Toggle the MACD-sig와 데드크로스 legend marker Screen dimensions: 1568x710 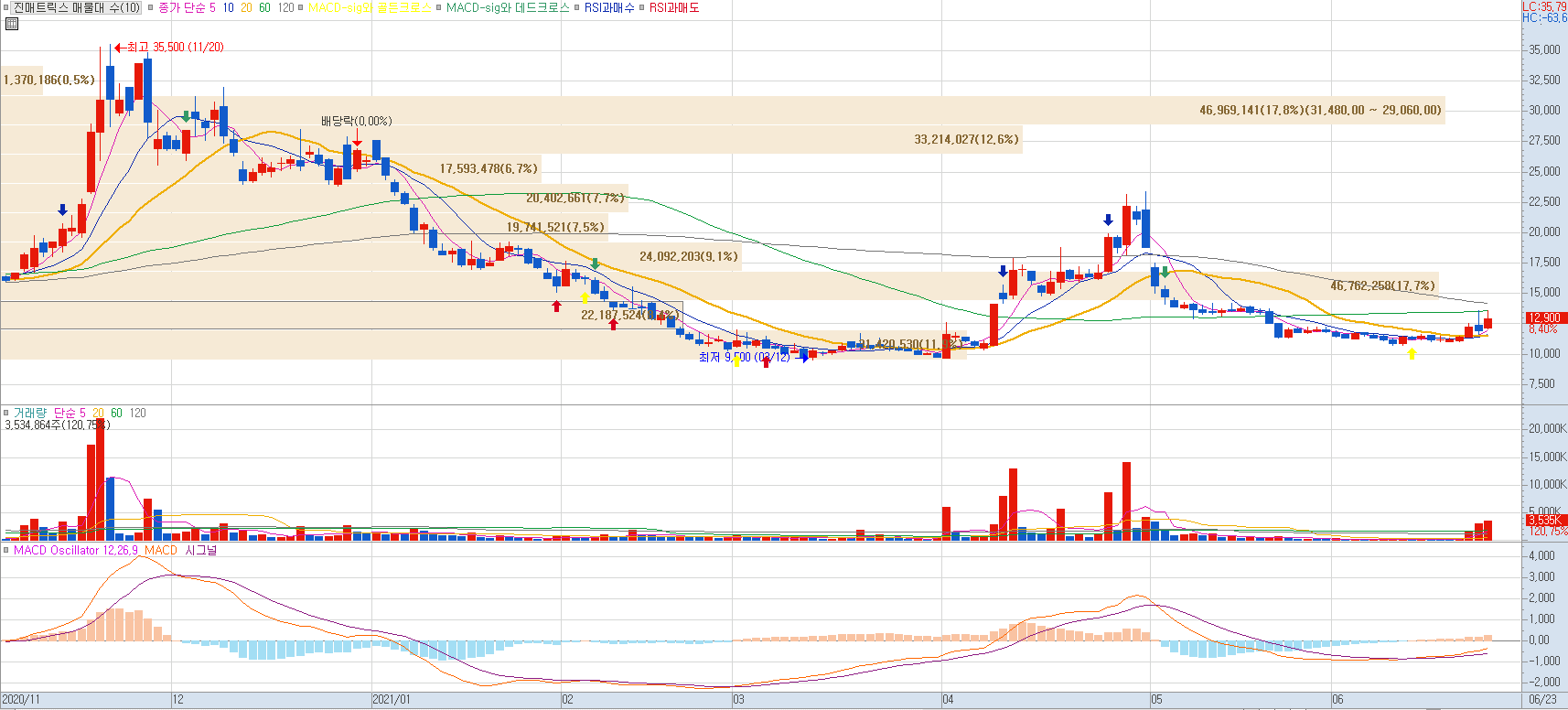click(439, 7)
